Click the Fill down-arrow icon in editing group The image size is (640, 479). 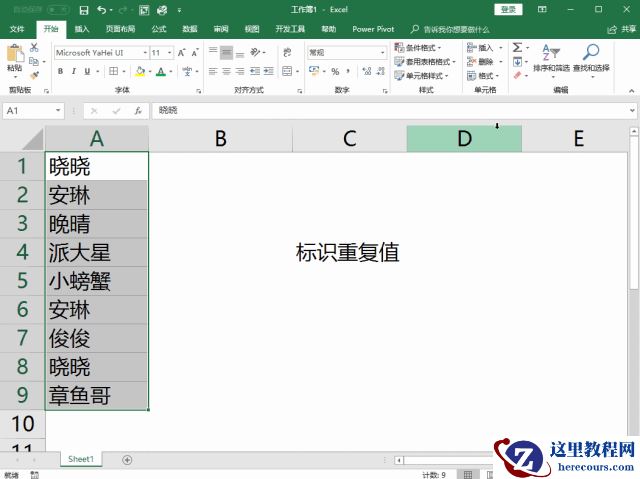click(517, 62)
